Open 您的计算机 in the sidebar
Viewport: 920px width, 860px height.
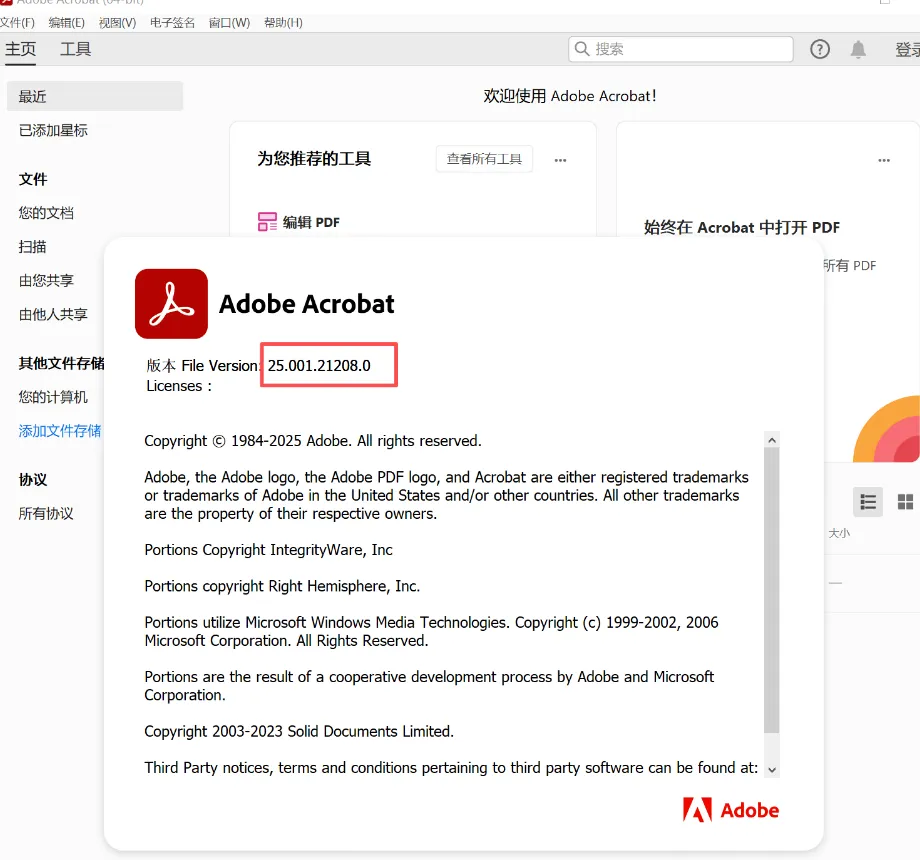point(53,397)
